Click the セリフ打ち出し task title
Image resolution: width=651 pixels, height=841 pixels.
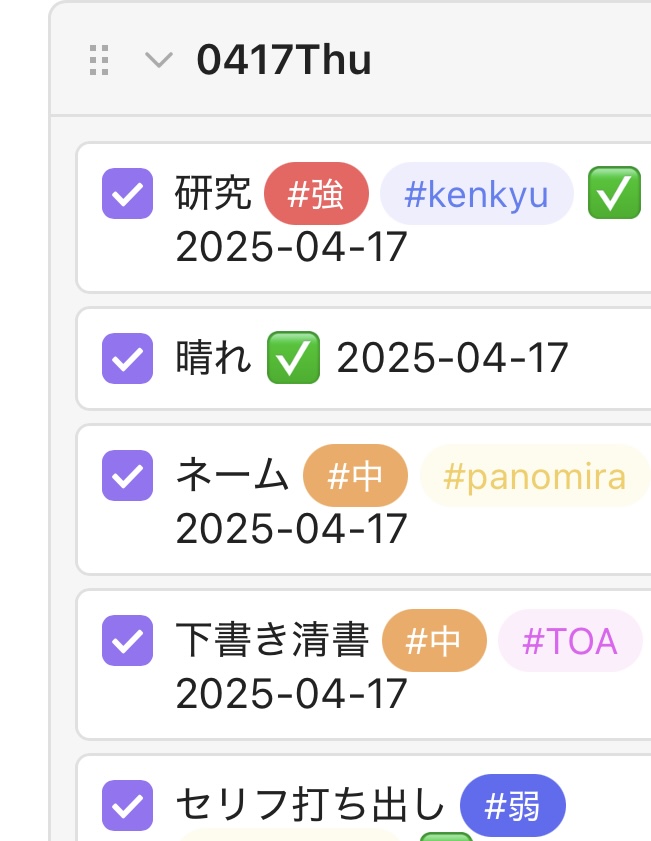point(310,805)
